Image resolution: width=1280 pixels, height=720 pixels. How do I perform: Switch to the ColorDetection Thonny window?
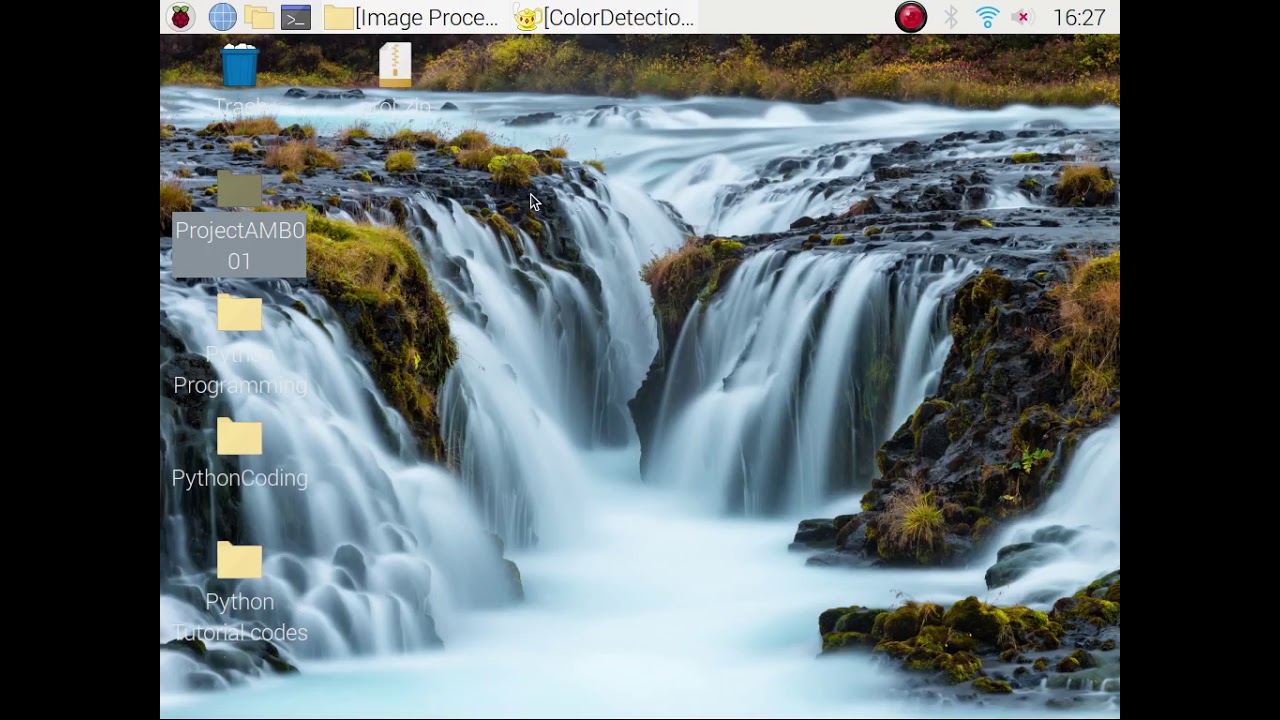tap(604, 17)
